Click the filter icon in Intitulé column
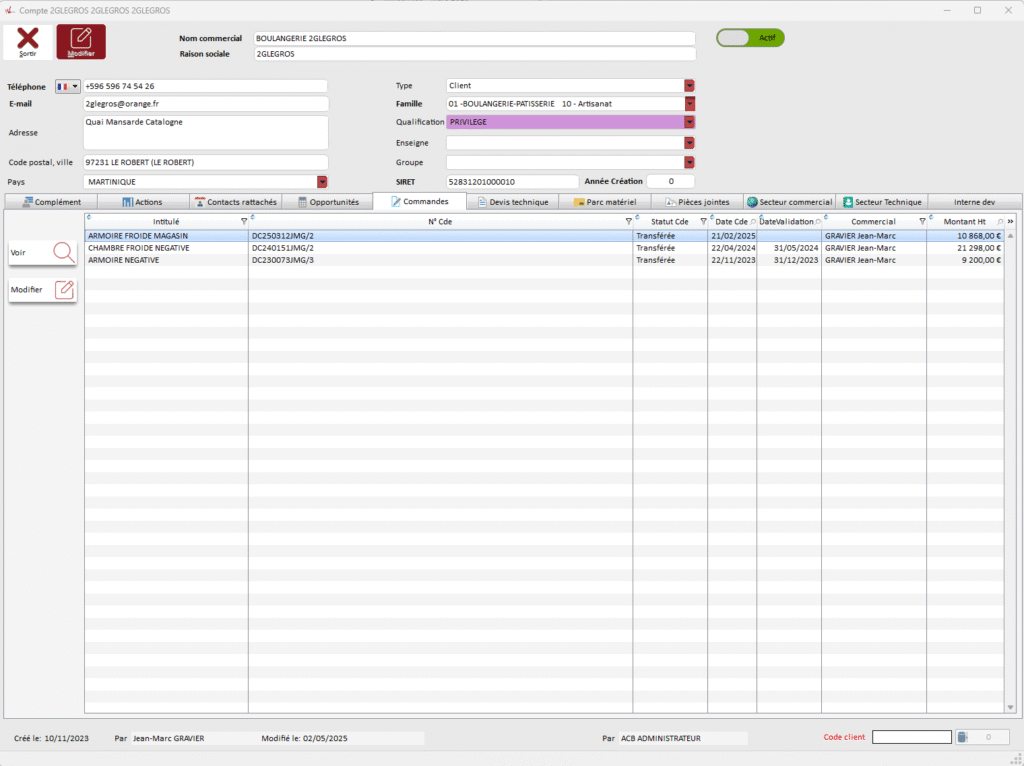 [244, 221]
